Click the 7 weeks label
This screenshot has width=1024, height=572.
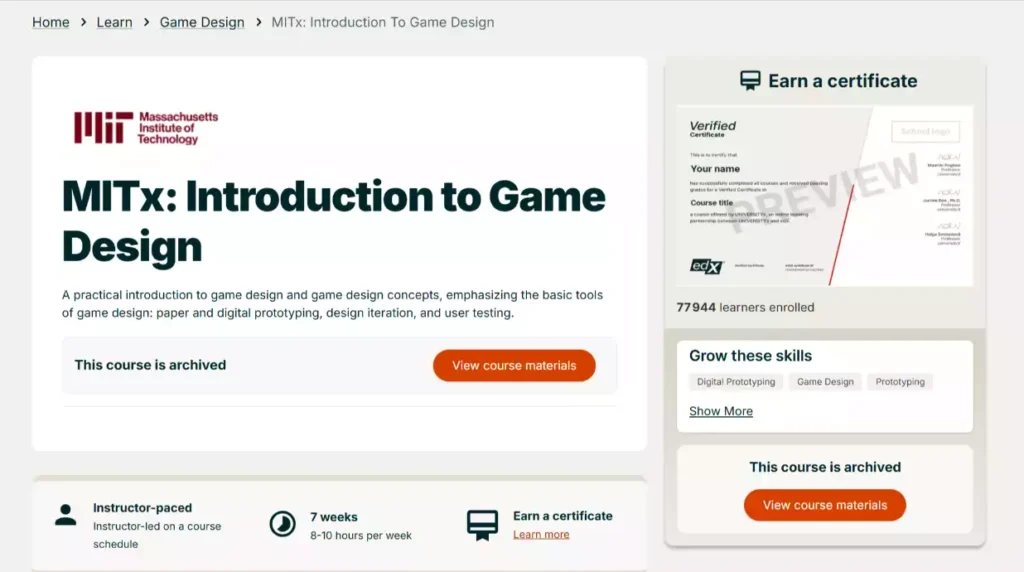[334, 517]
